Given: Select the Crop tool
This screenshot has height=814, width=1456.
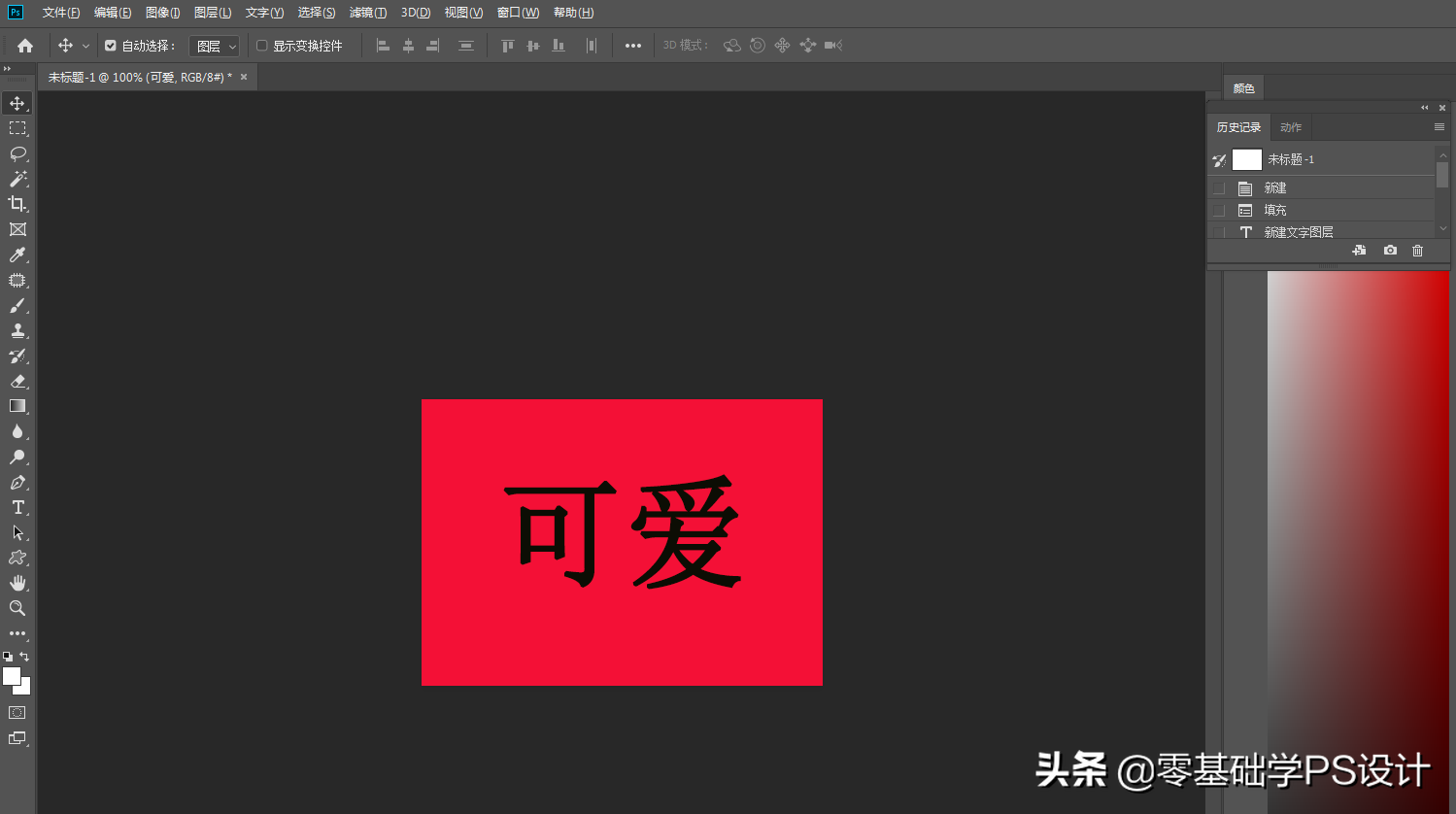Looking at the screenshot, I should pyautogui.click(x=17, y=204).
